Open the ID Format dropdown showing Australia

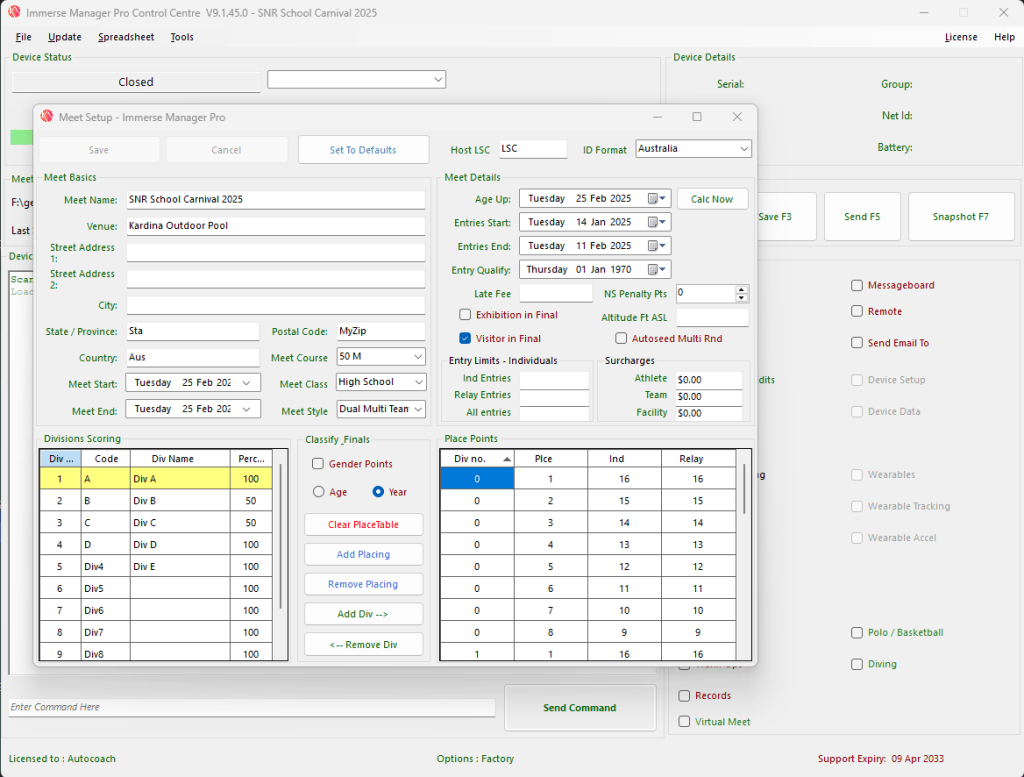[693, 149]
